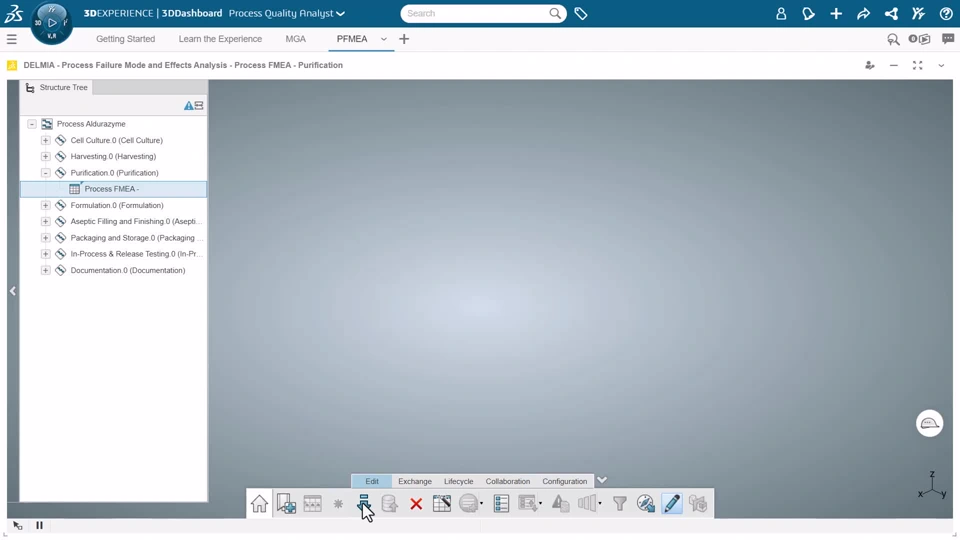
Task: Collapse the Purification.0 tree node
Action: coord(45,173)
